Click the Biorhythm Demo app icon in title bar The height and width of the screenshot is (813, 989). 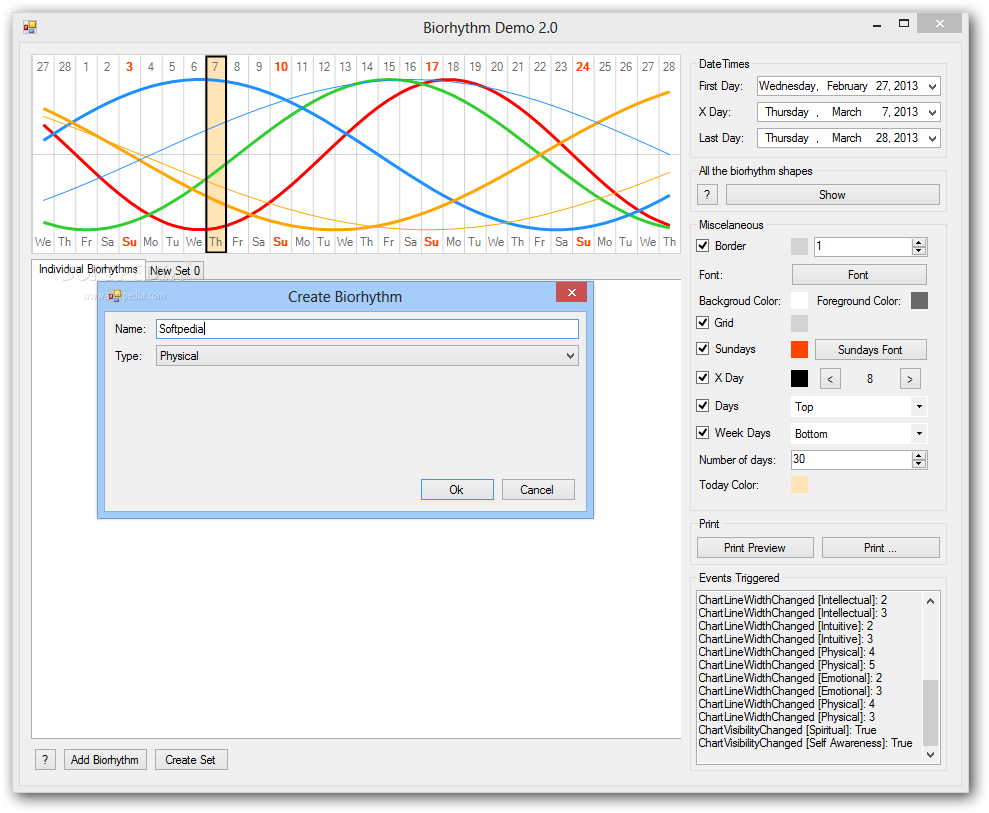tap(30, 27)
